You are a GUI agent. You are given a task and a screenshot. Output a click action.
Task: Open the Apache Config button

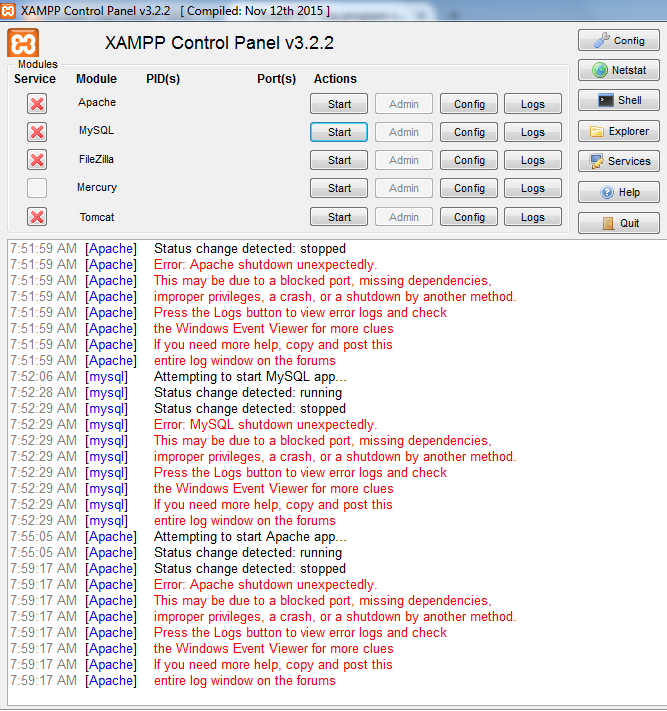(469, 104)
